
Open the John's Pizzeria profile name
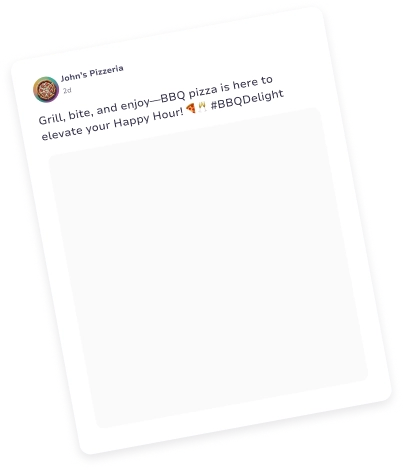[92, 73]
